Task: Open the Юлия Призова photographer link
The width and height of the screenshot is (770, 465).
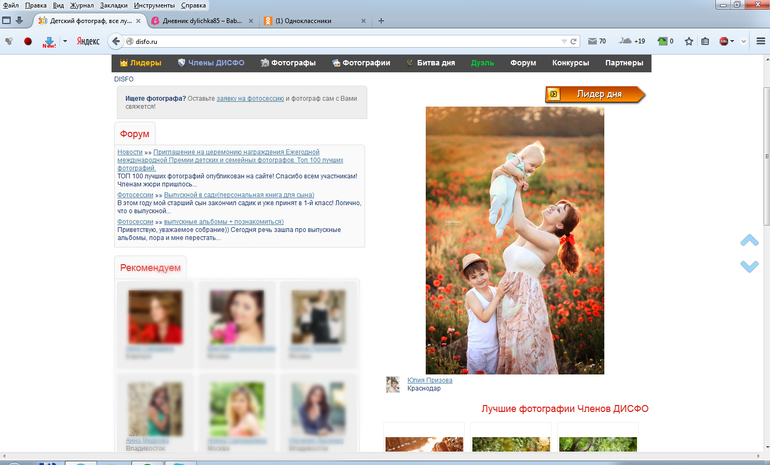Action: pos(430,381)
